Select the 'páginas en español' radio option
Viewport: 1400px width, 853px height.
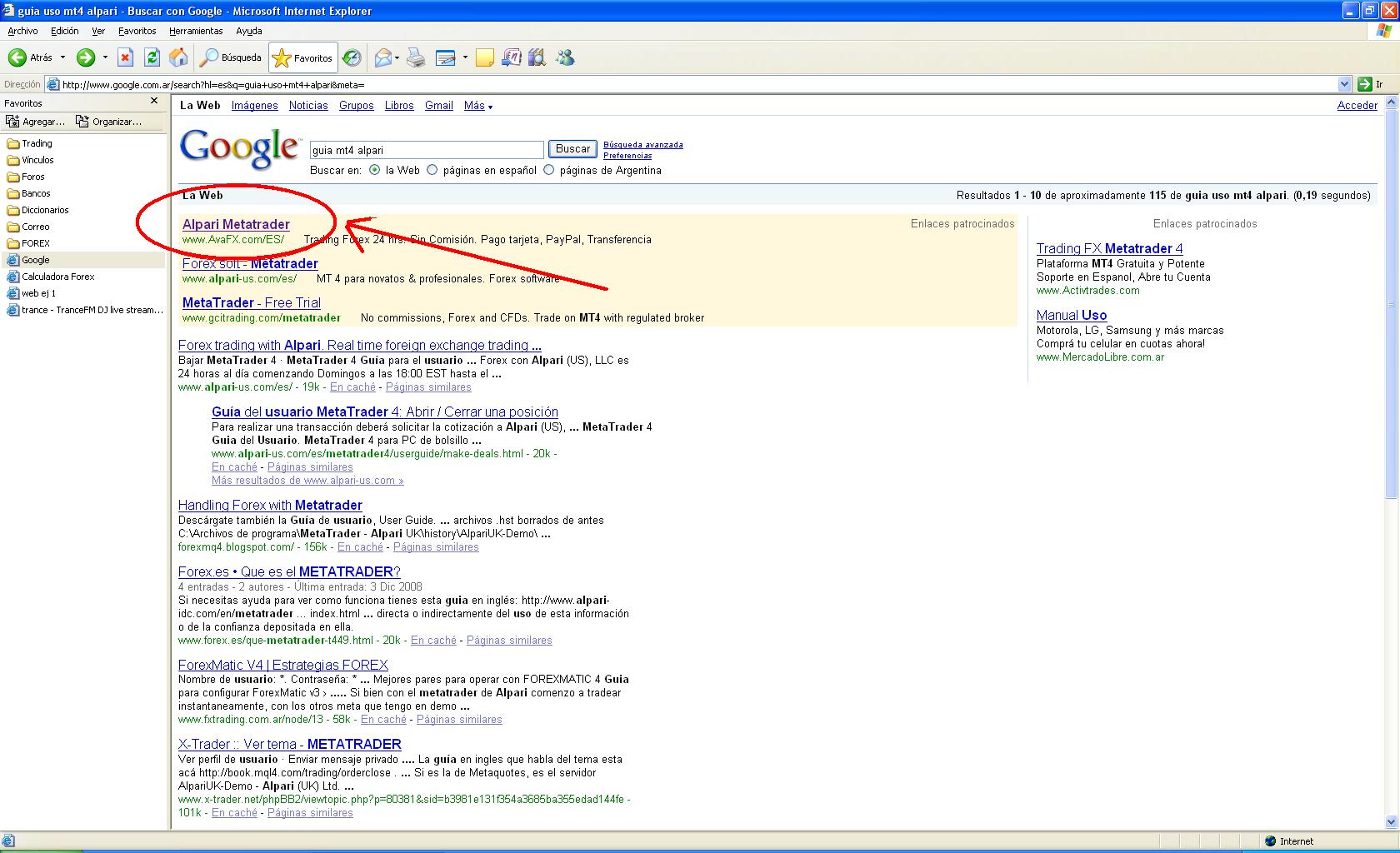[x=432, y=170]
